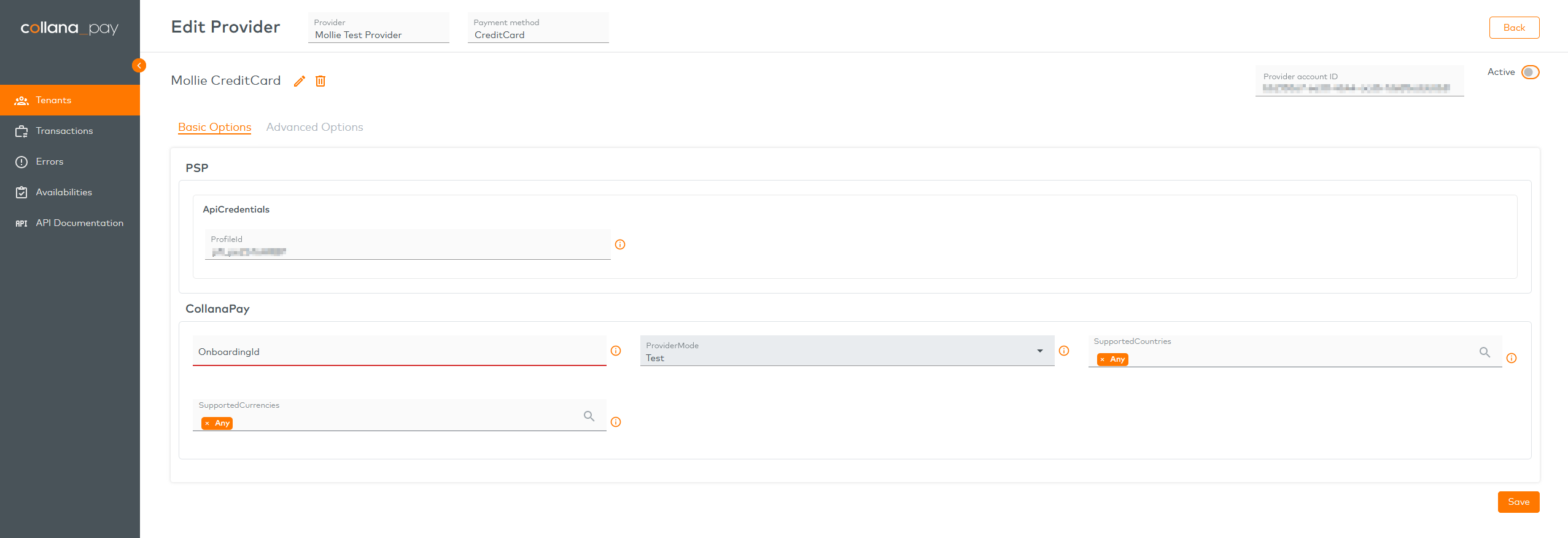Switch to the Basic Options tab

215,127
